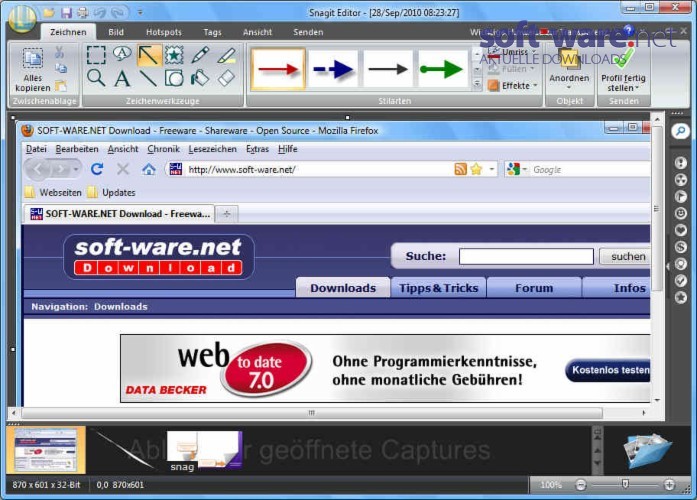Viewport: 697px width, 500px height.
Task: Choose the black arrow style
Action: pos(388,69)
